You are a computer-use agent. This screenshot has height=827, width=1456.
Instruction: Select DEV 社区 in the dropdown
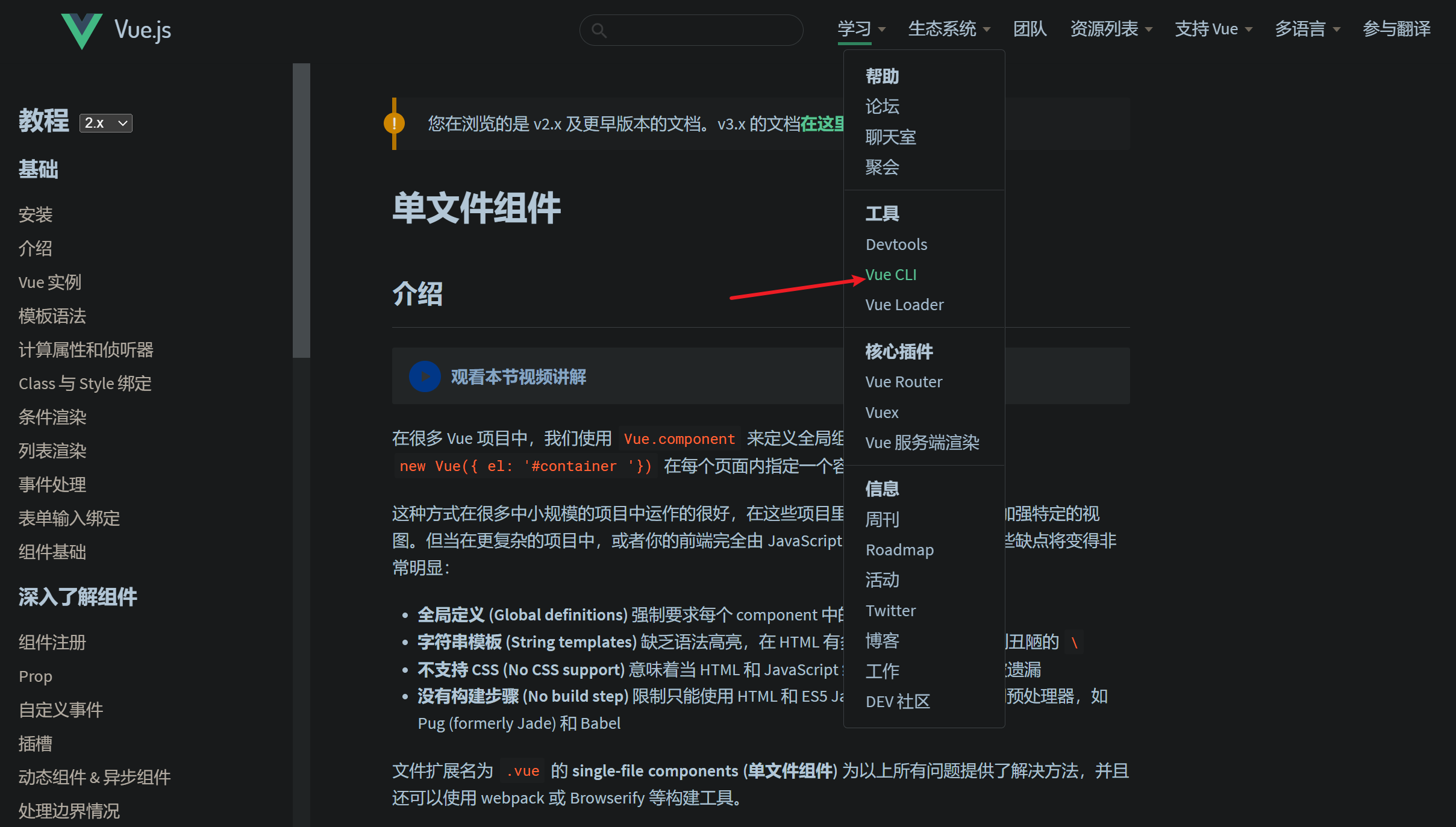[x=898, y=702]
